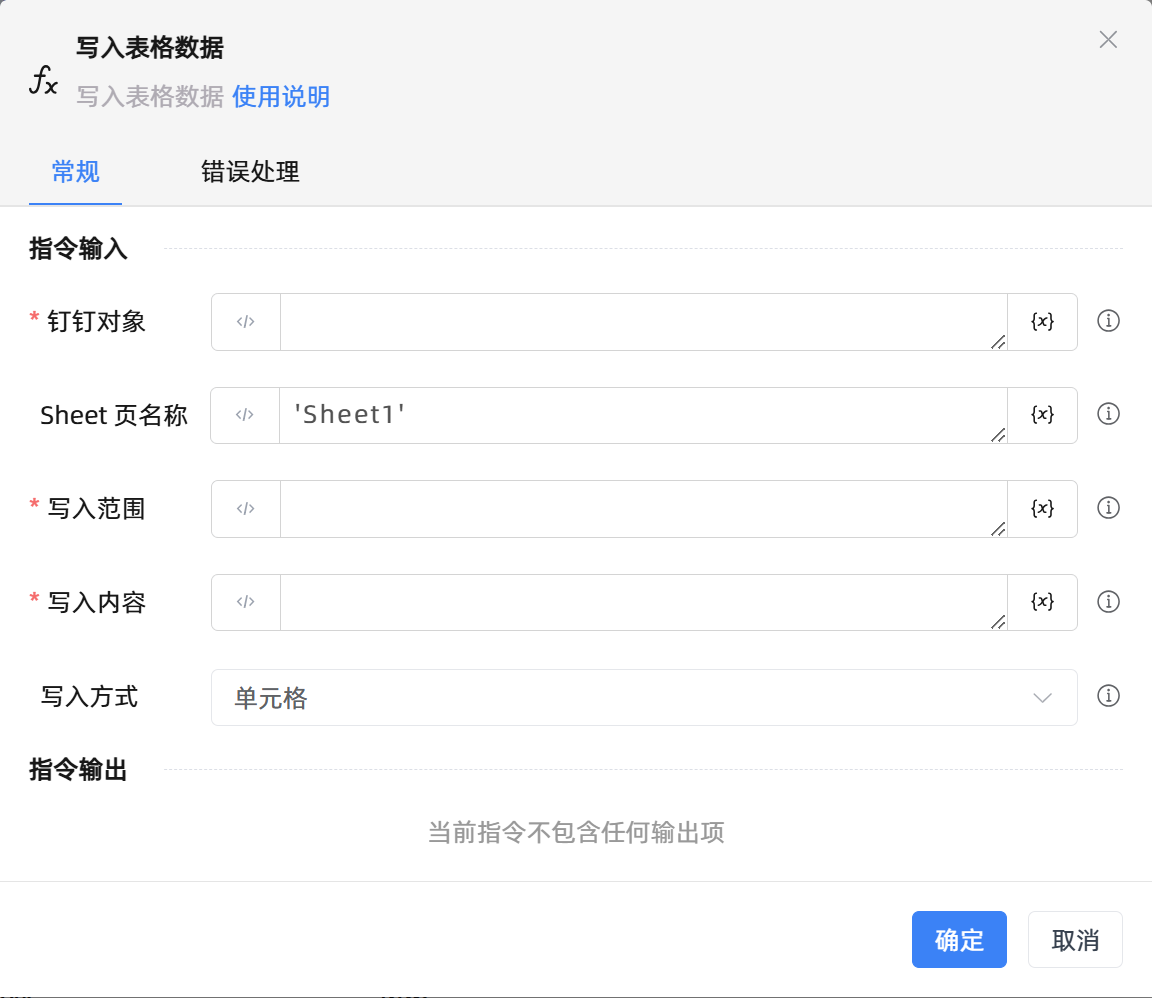Click the 取消 button
This screenshot has width=1152, height=998.
click(1075, 939)
